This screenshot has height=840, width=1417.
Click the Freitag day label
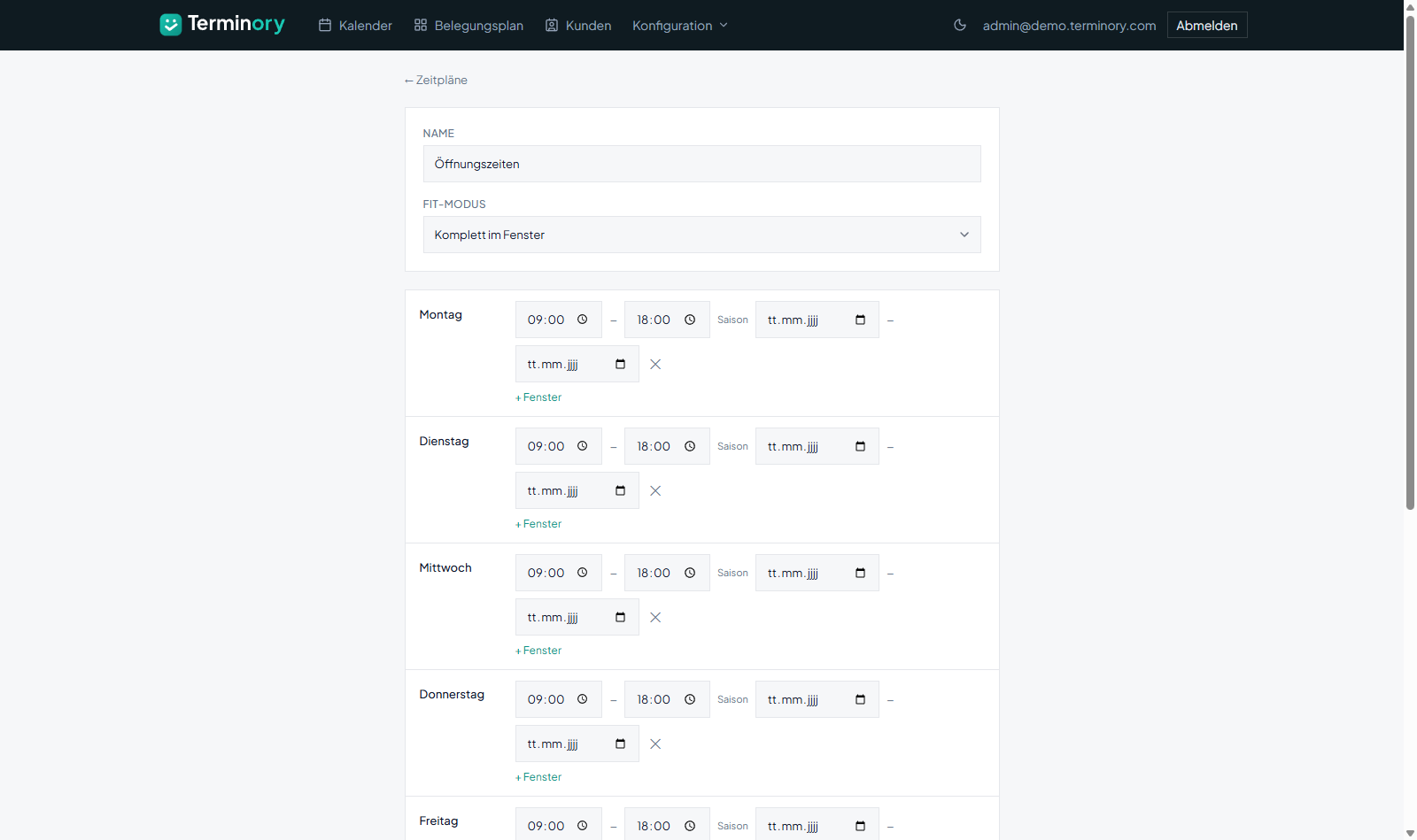[438, 821]
